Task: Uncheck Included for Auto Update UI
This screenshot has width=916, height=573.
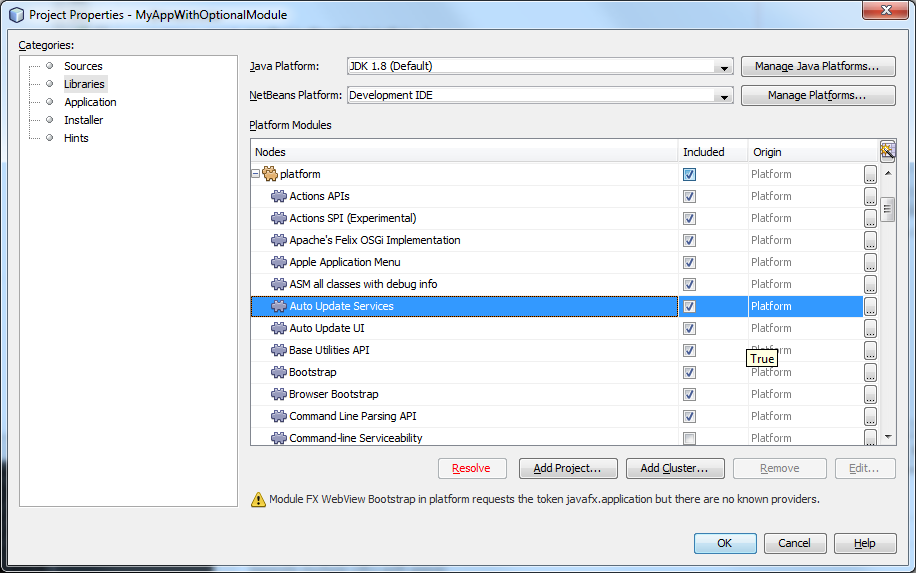Action: [689, 328]
